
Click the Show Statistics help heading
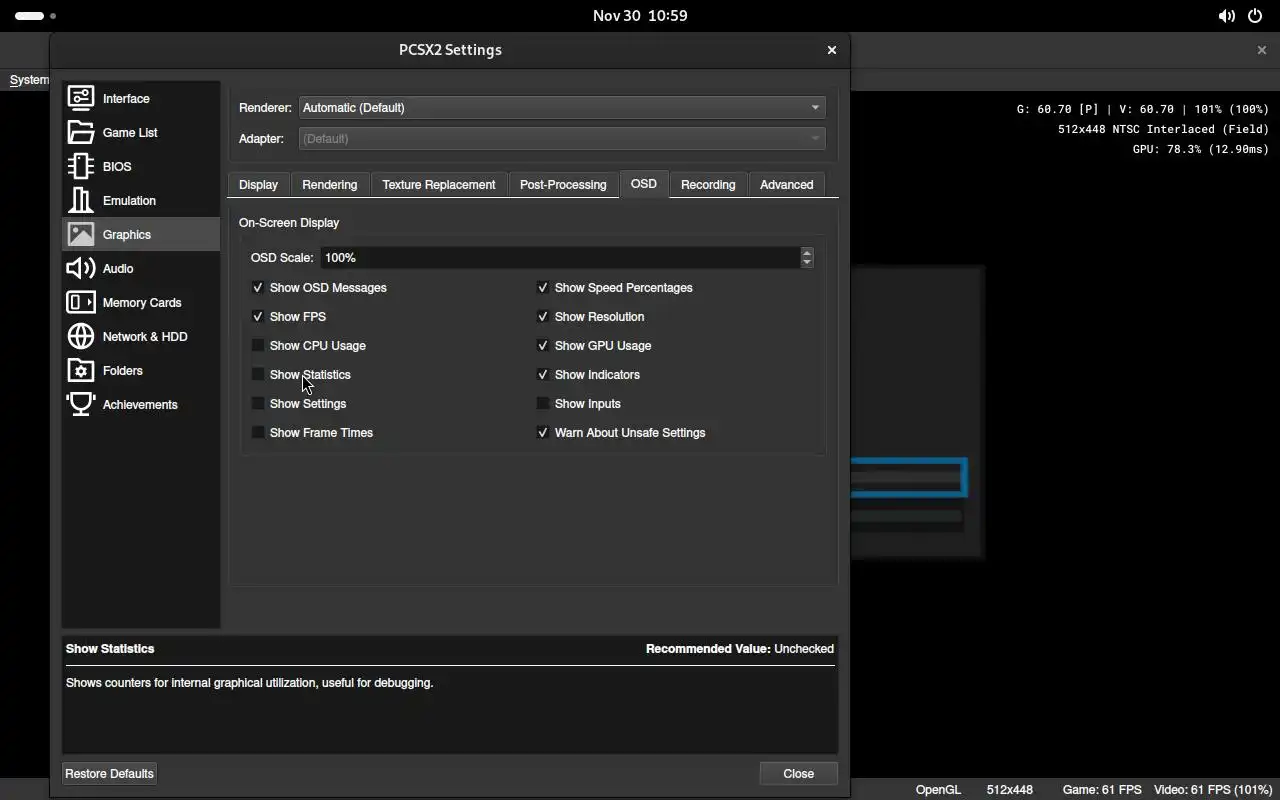pos(110,648)
